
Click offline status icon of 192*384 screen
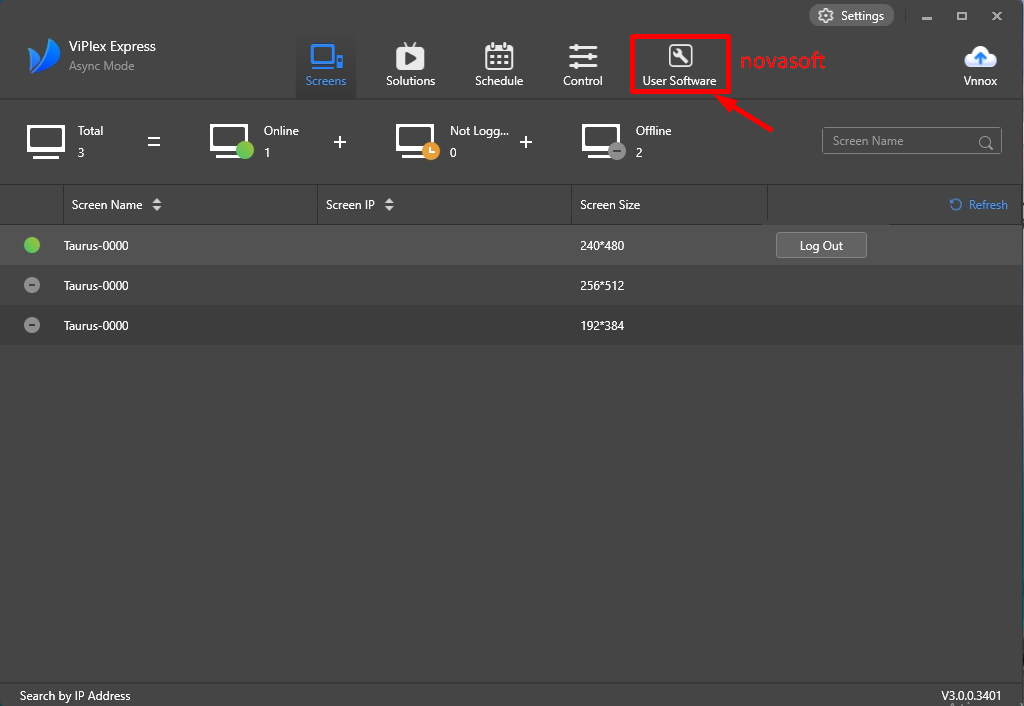coord(32,325)
